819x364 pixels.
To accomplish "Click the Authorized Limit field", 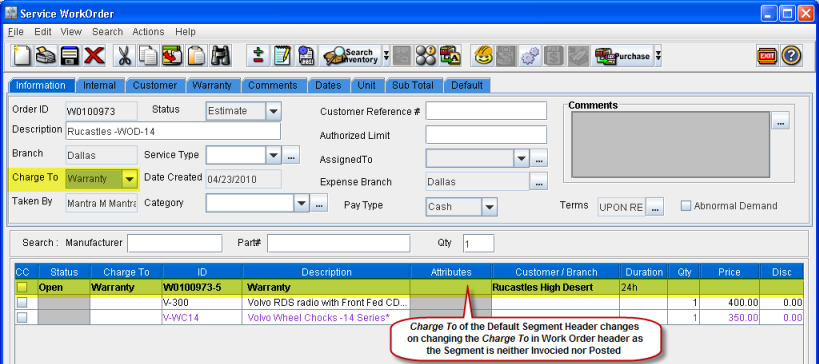I will (x=486, y=135).
